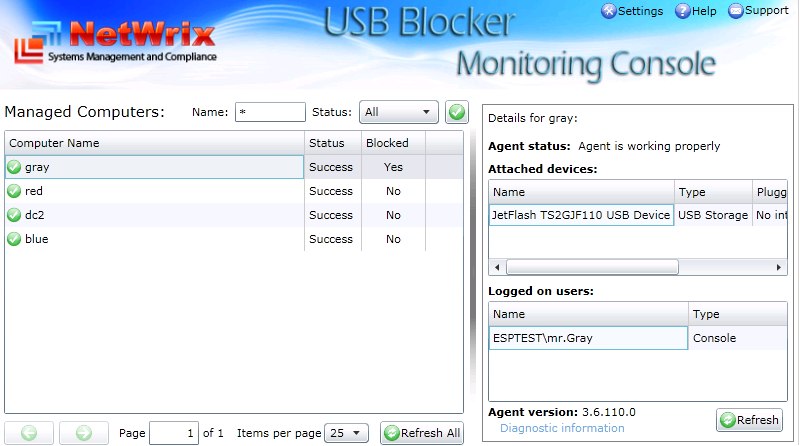Click Refresh button in details panel
The width and height of the screenshot is (800, 446).
pyautogui.click(x=749, y=420)
